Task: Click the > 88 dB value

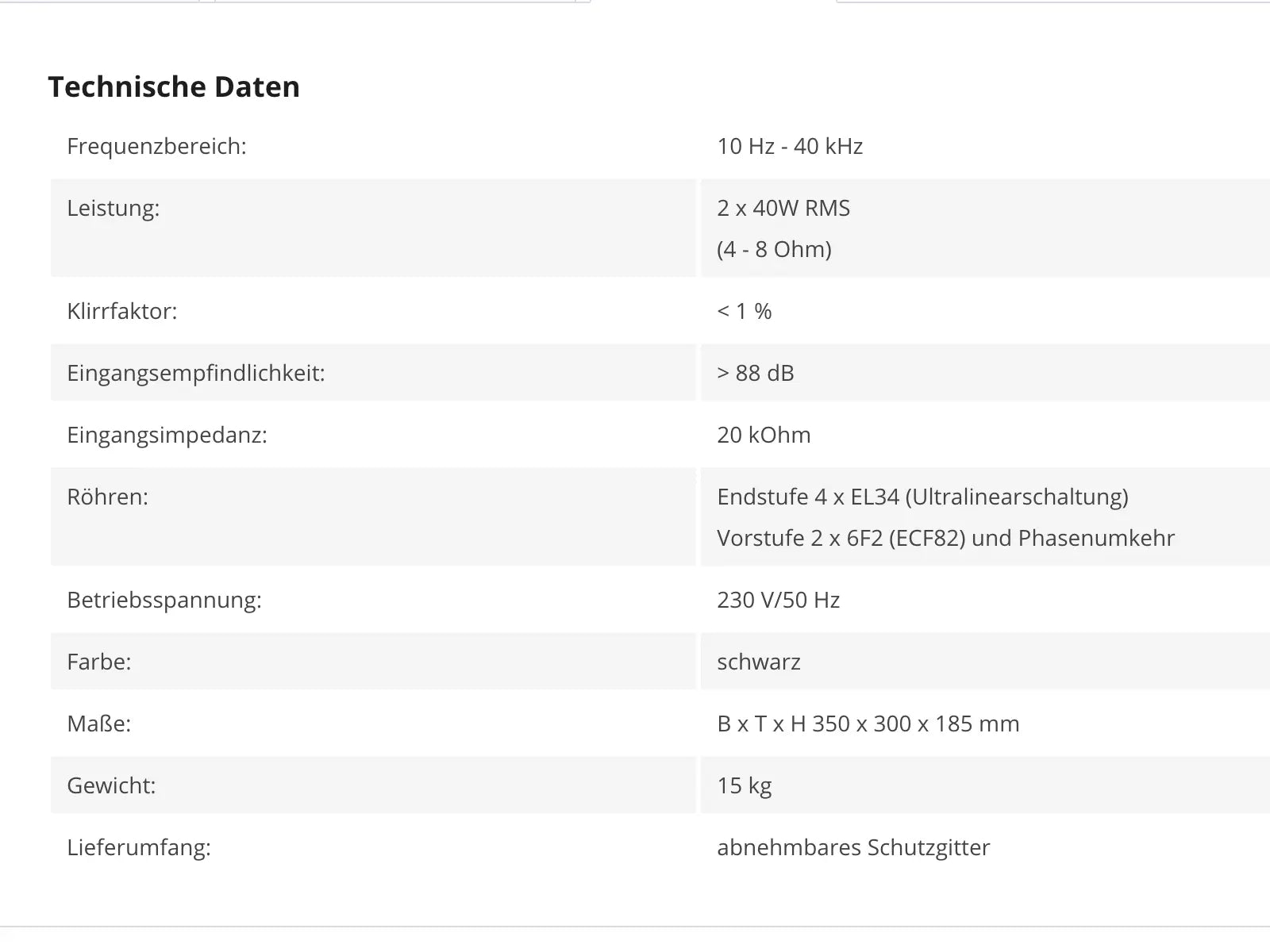Action: [756, 373]
